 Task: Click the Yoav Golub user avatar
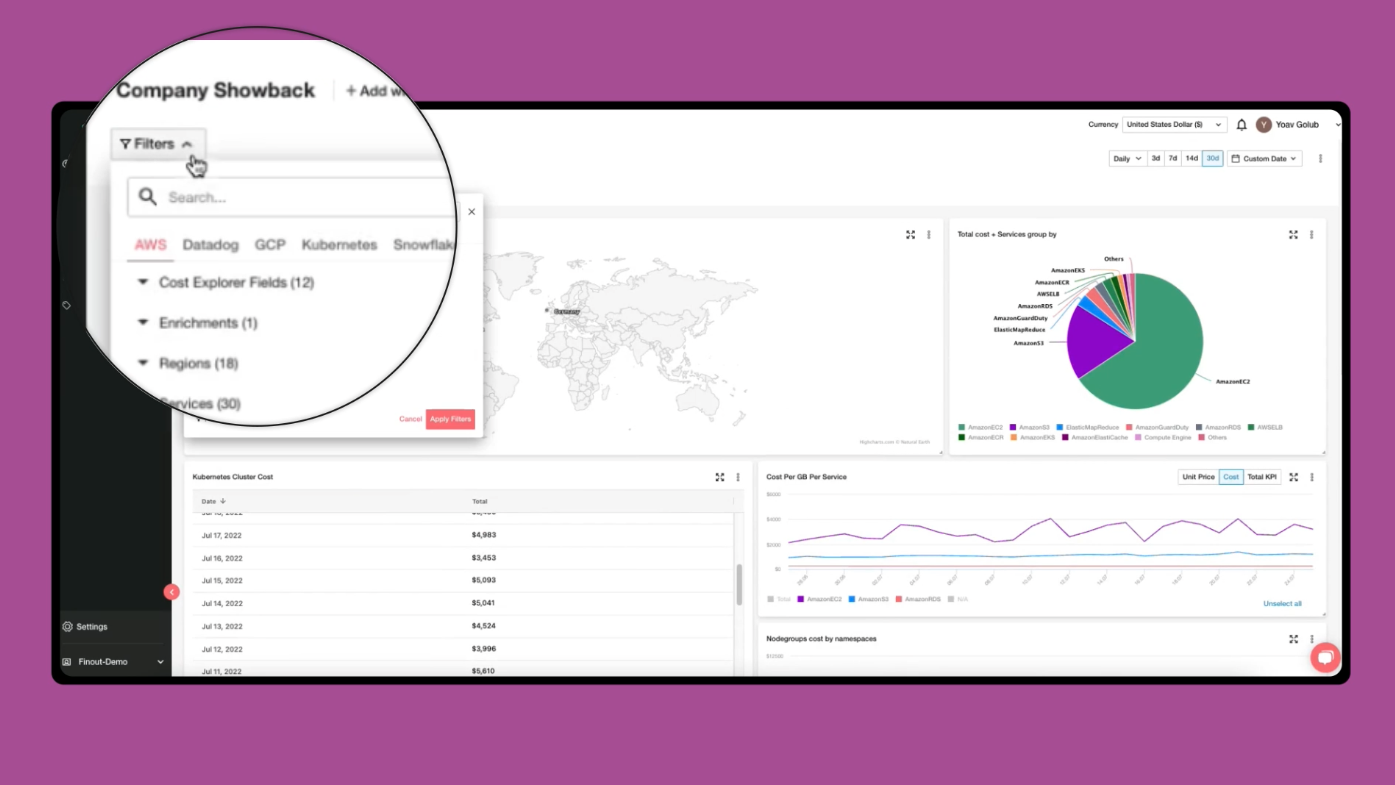point(1264,125)
